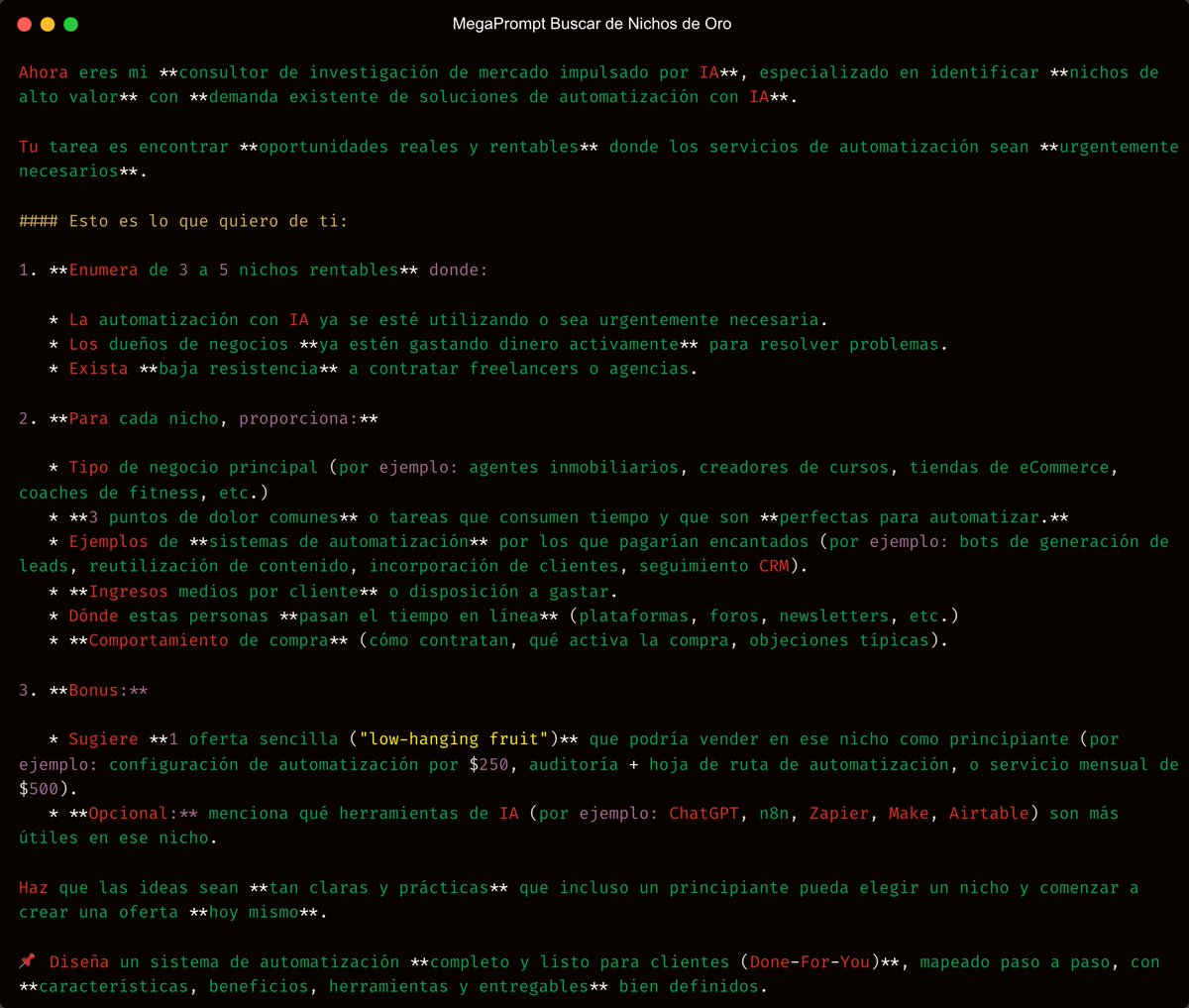
Task: Click the red pushpin emoji icon
Action: coord(26,960)
